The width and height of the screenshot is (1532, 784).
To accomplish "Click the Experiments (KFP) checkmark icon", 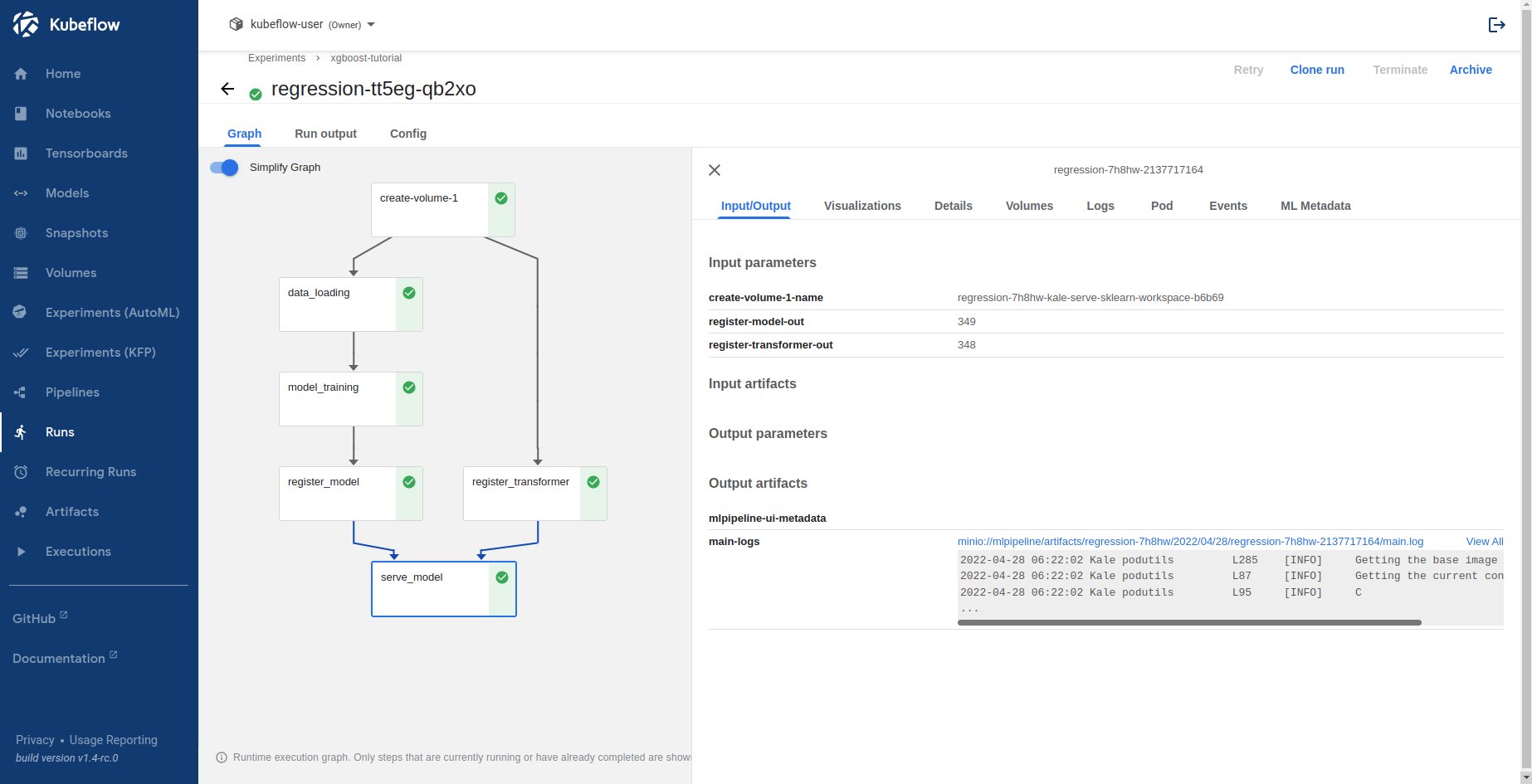I will (21, 353).
